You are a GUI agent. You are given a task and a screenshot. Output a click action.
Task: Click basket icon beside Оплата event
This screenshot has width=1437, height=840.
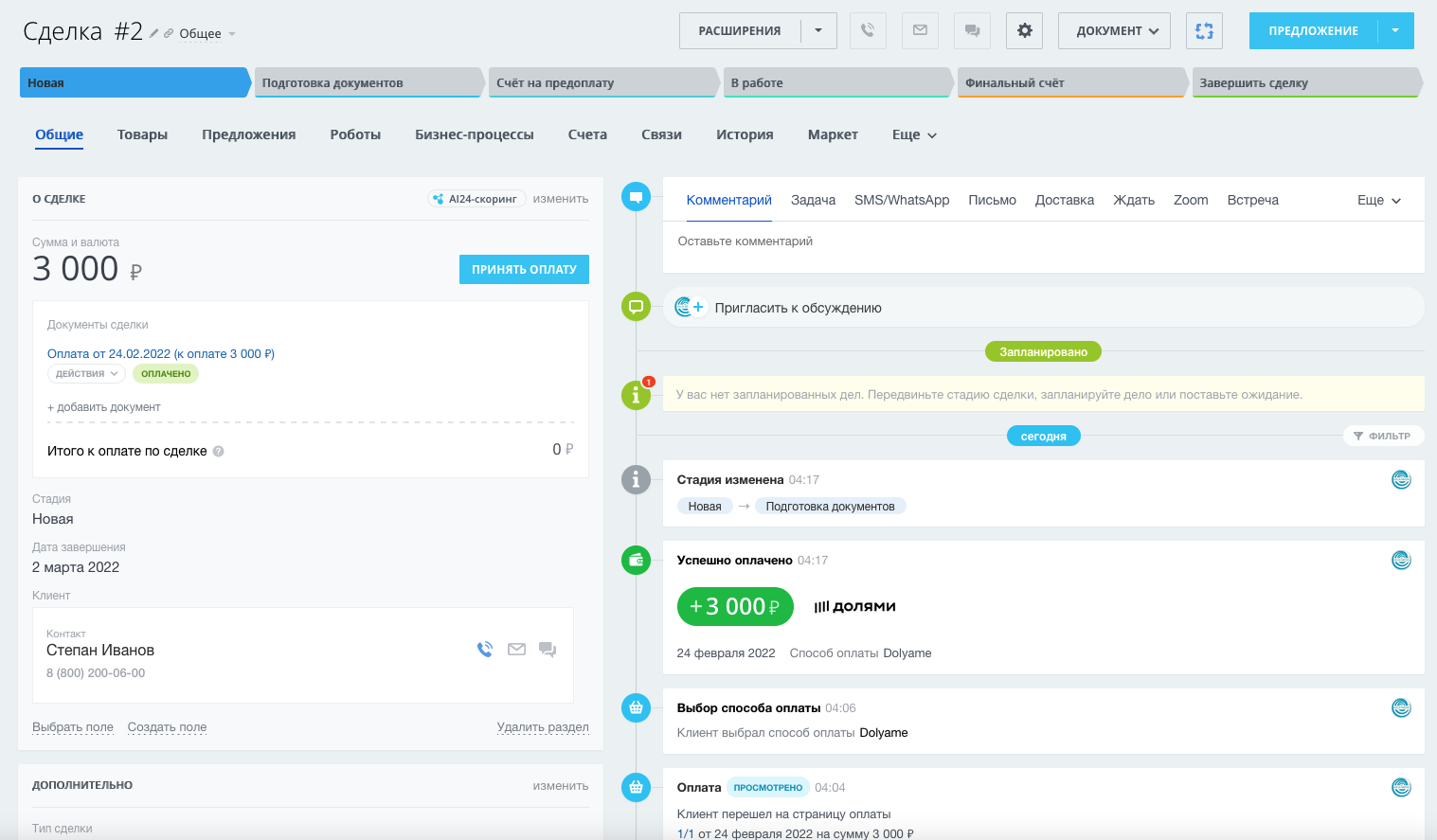636,787
